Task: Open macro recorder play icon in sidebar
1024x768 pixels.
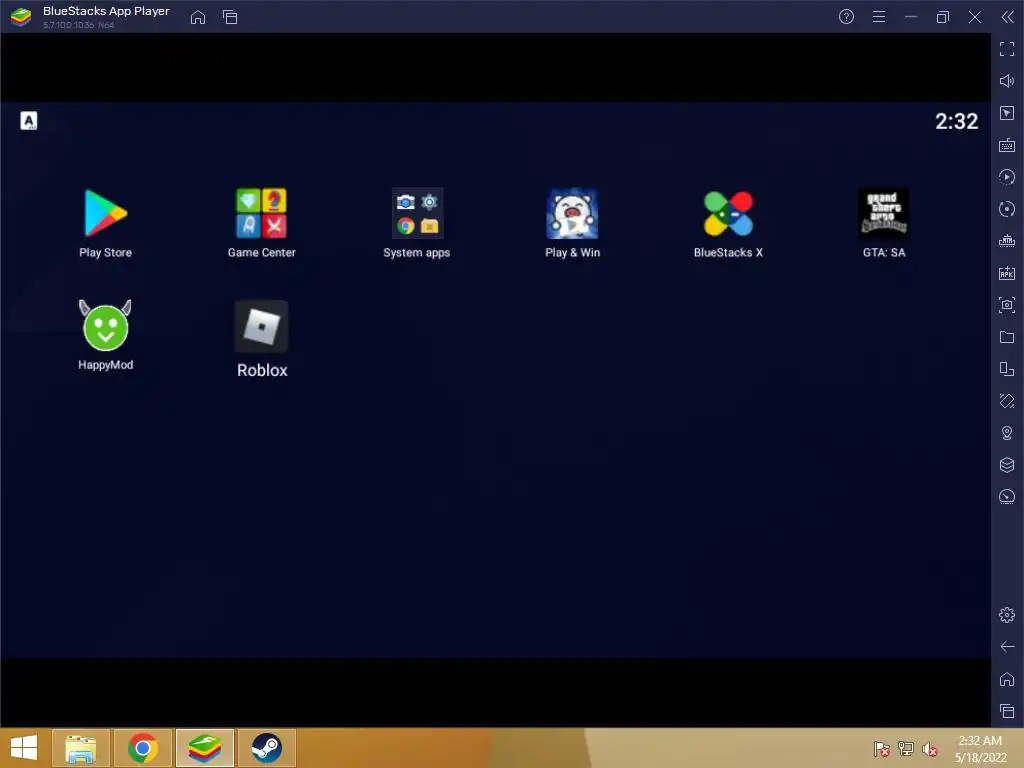Action: click(x=1007, y=177)
